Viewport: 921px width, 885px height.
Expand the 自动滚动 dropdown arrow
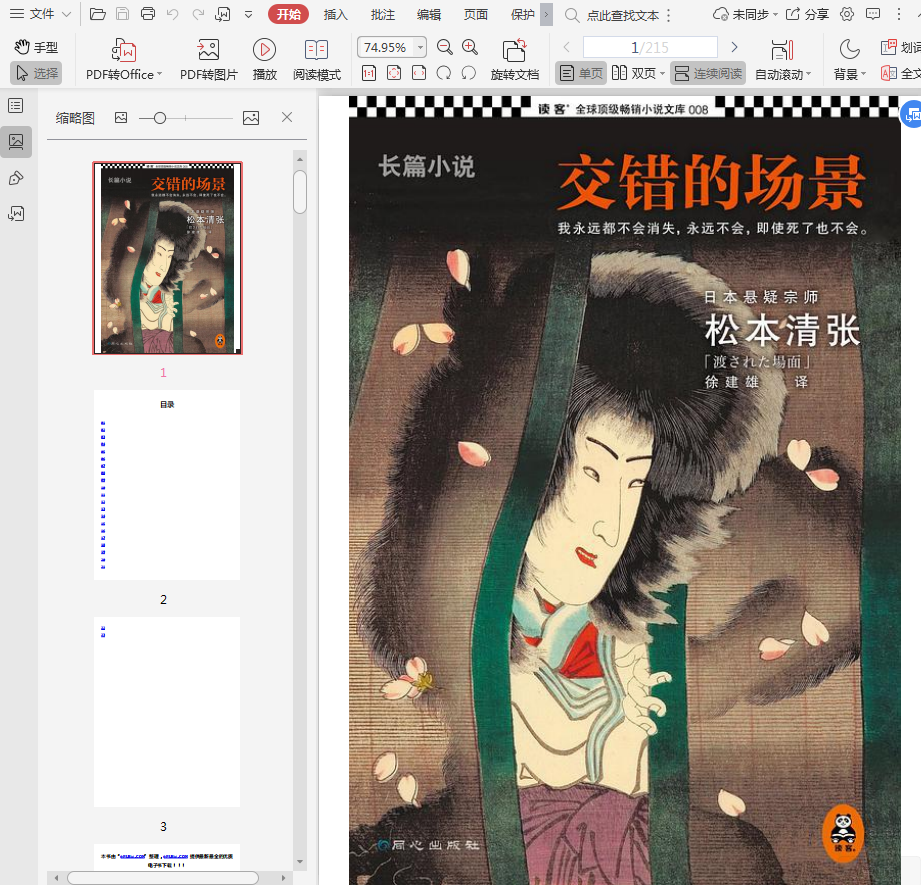pos(808,74)
